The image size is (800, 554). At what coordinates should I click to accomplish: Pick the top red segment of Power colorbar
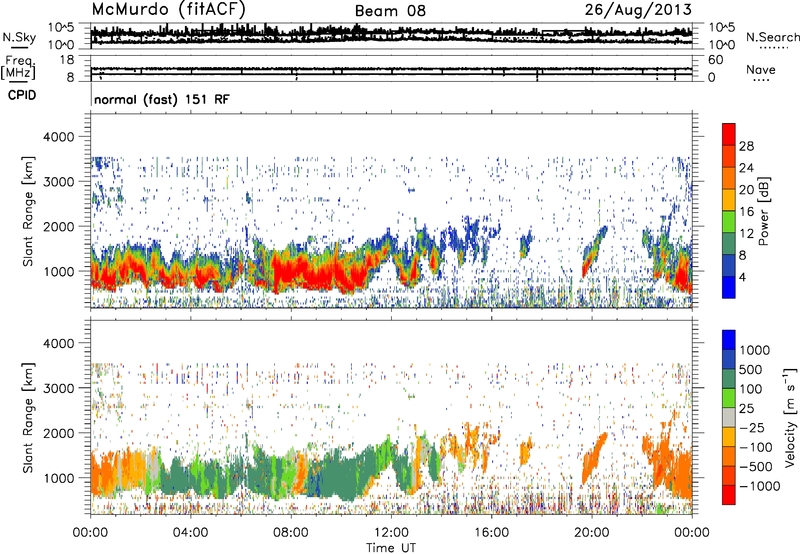coord(729,134)
